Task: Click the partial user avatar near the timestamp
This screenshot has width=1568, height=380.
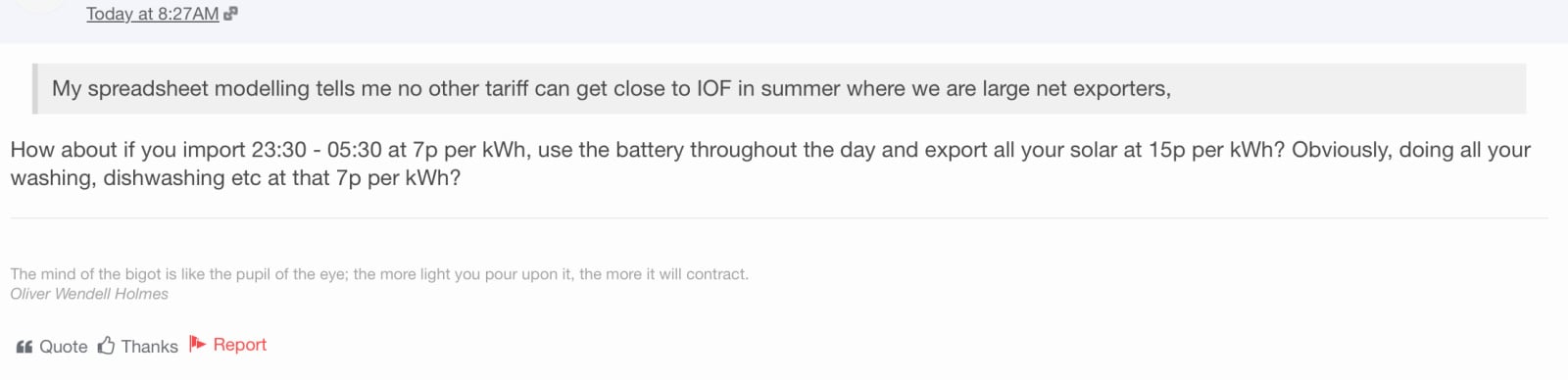Action: (x=39, y=5)
